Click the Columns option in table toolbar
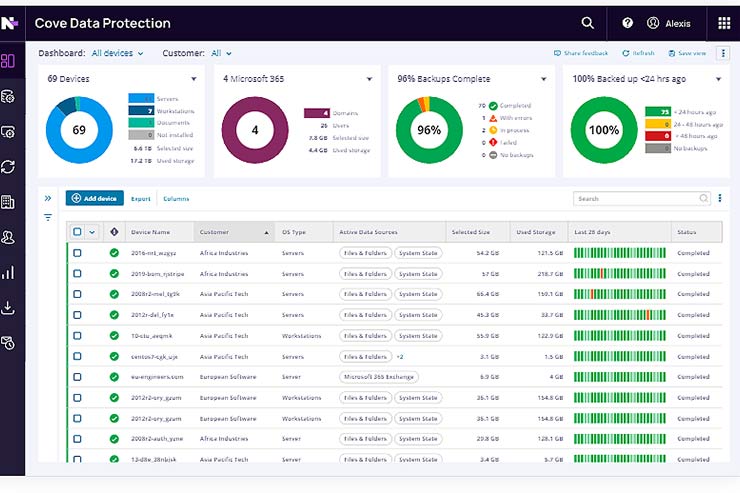This screenshot has width=740, height=493. (176, 199)
